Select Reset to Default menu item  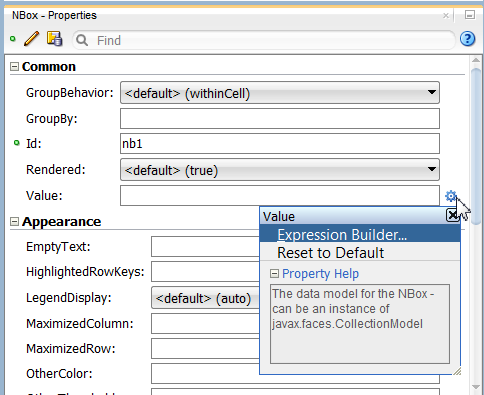pyautogui.click(x=360, y=253)
